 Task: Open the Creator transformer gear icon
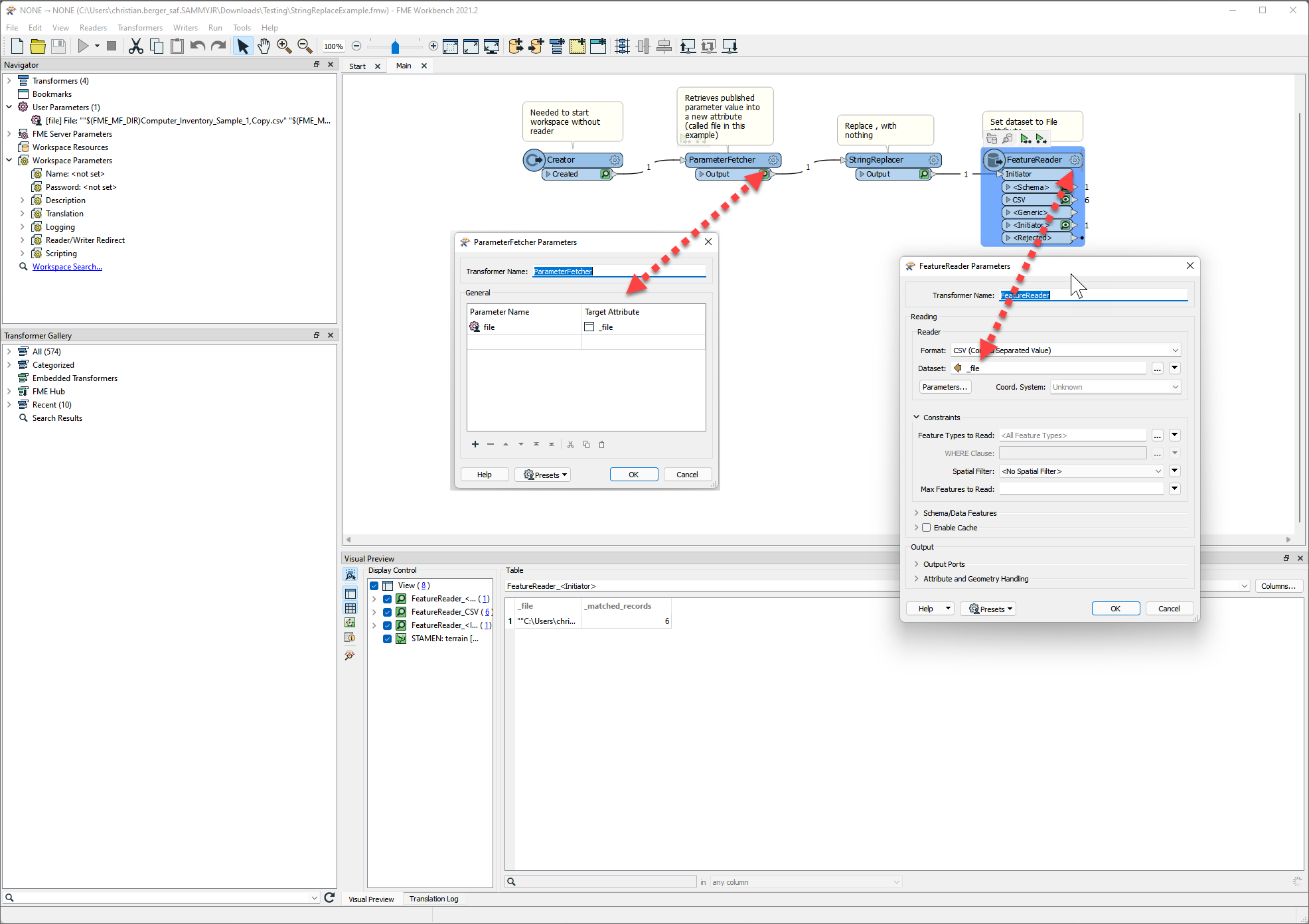click(x=615, y=160)
